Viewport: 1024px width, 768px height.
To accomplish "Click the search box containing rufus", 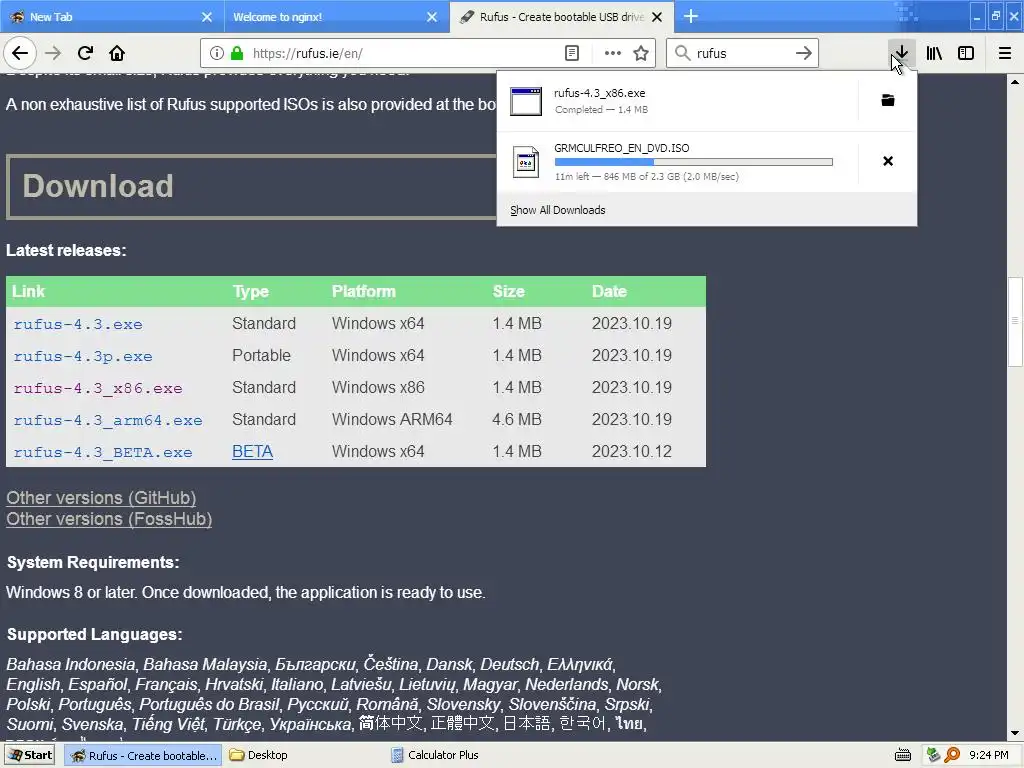I will 741,53.
